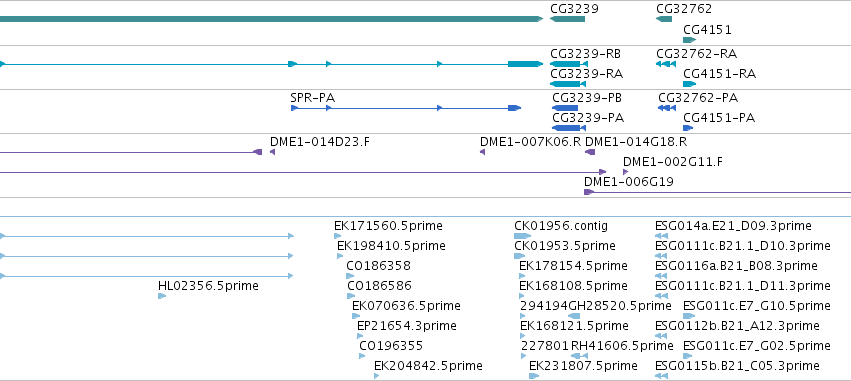The image size is (851, 381).
Task: Click the CG3239-RB transcript feature
Action: point(569,64)
